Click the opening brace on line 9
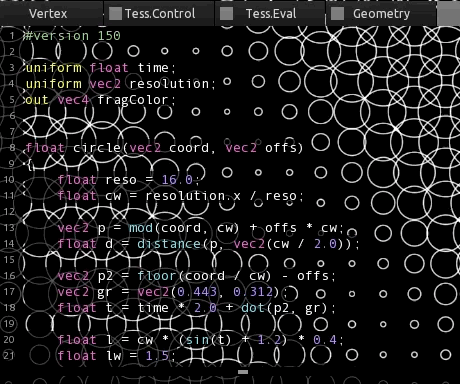 (x=29, y=164)
